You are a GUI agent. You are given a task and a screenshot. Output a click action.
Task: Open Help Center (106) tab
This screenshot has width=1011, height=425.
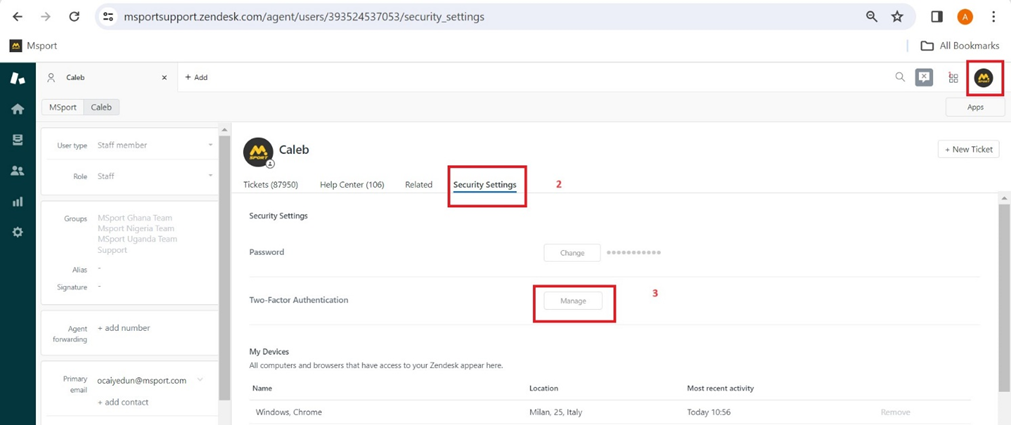352,184
